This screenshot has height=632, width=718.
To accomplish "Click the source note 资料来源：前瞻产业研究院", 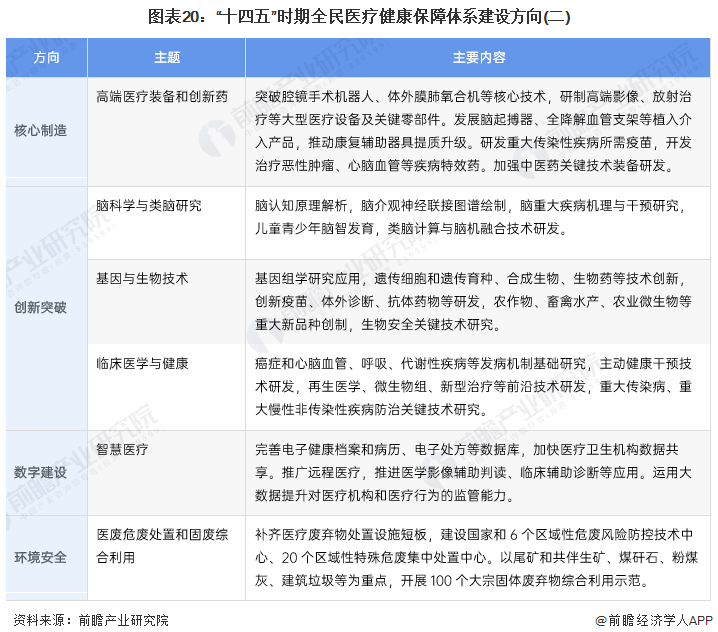I will point(91,621).
